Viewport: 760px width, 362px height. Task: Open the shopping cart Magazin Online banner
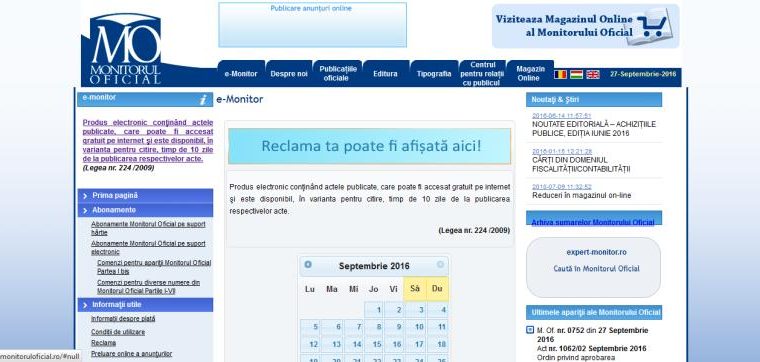(x=586, y=26)
